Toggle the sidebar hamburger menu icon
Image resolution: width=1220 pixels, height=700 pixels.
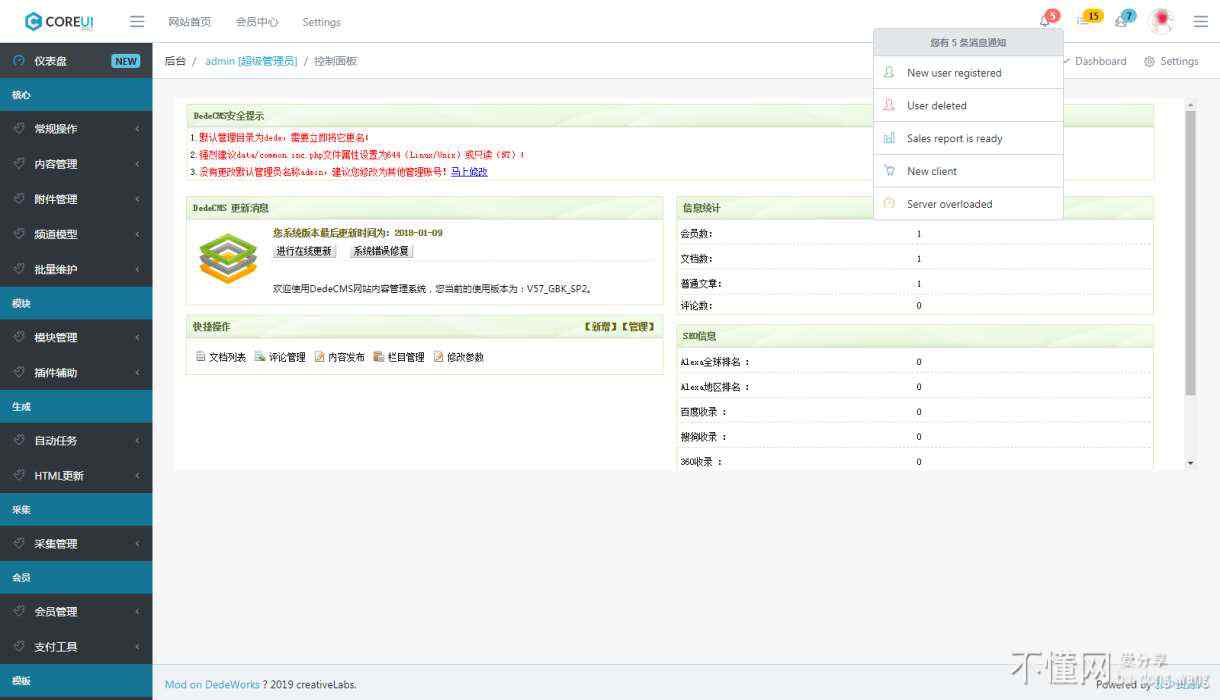[x=137, y=22]
